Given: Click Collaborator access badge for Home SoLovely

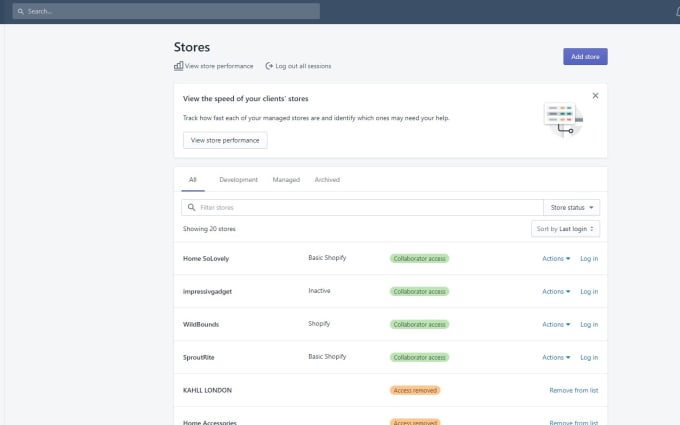Looking at the screenshot, I should tap(419, 258).
